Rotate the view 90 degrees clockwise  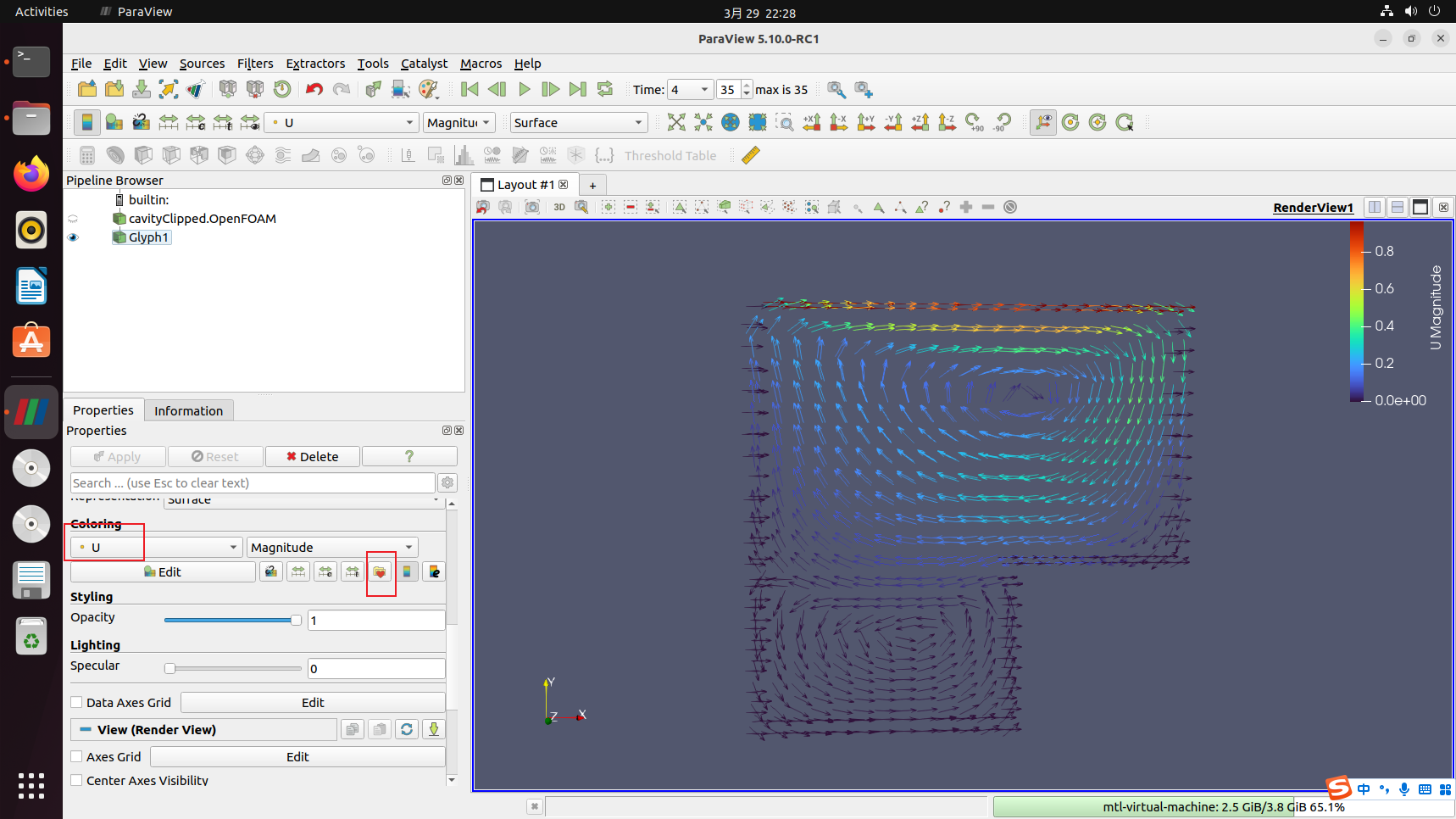975,122
